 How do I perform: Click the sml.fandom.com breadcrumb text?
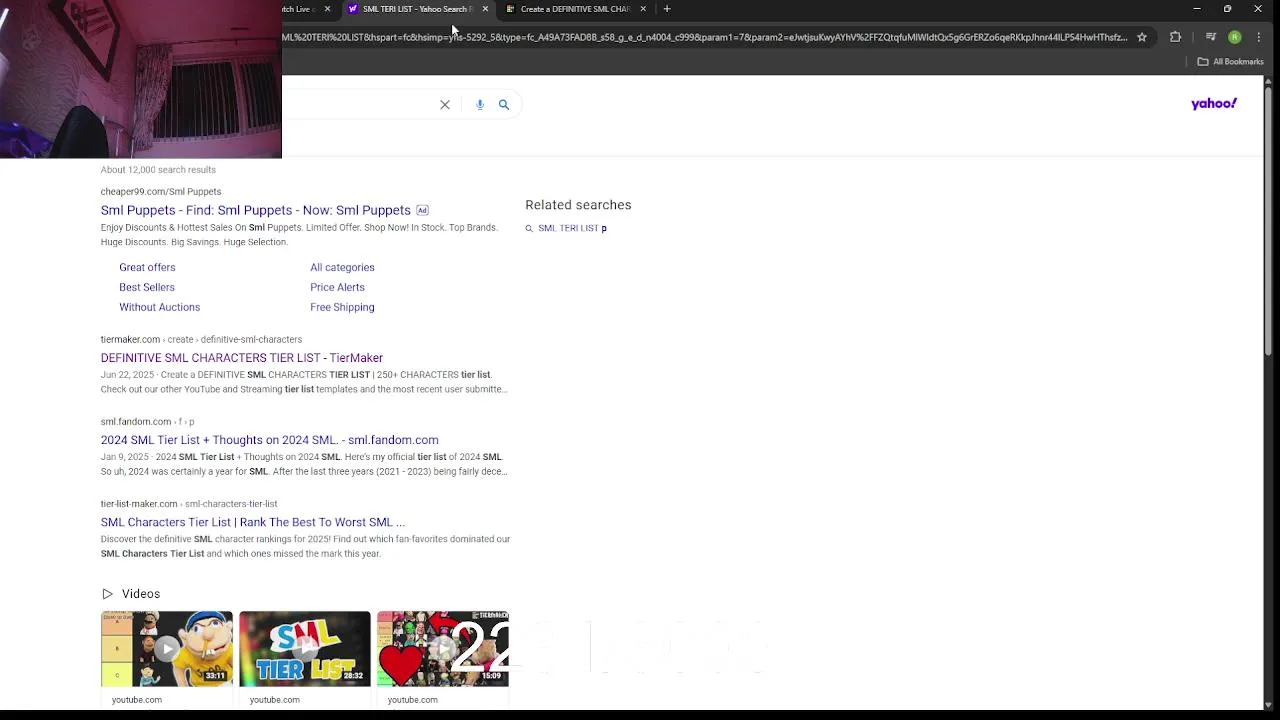(x=148, y=422)
